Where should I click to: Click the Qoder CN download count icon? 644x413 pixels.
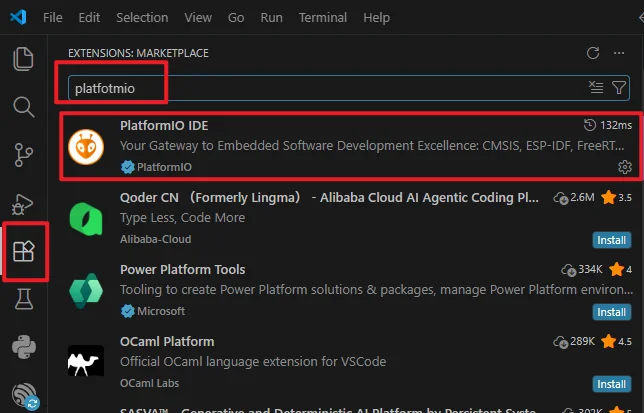coord(561,198)
